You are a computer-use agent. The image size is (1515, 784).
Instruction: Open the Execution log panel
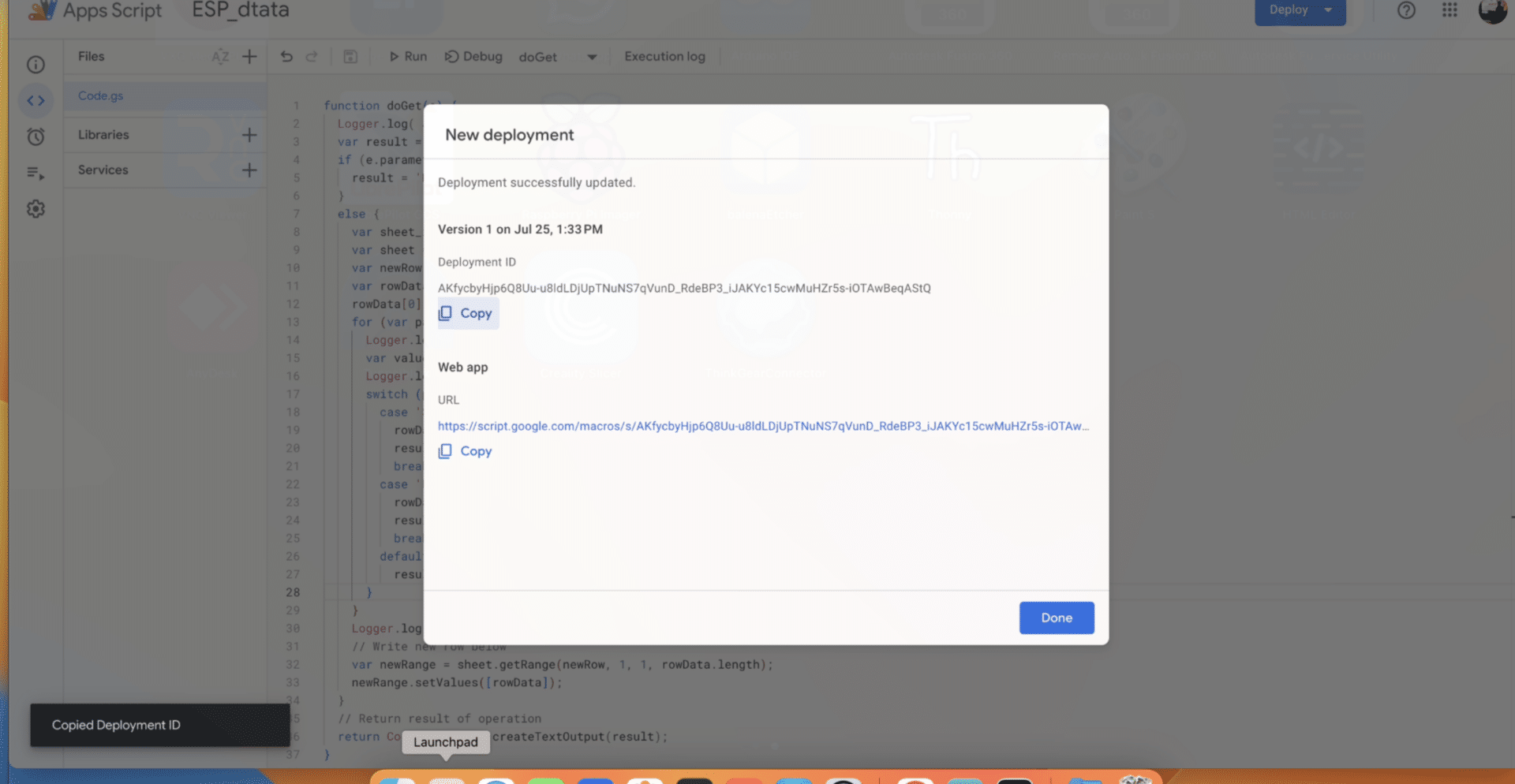664,56
